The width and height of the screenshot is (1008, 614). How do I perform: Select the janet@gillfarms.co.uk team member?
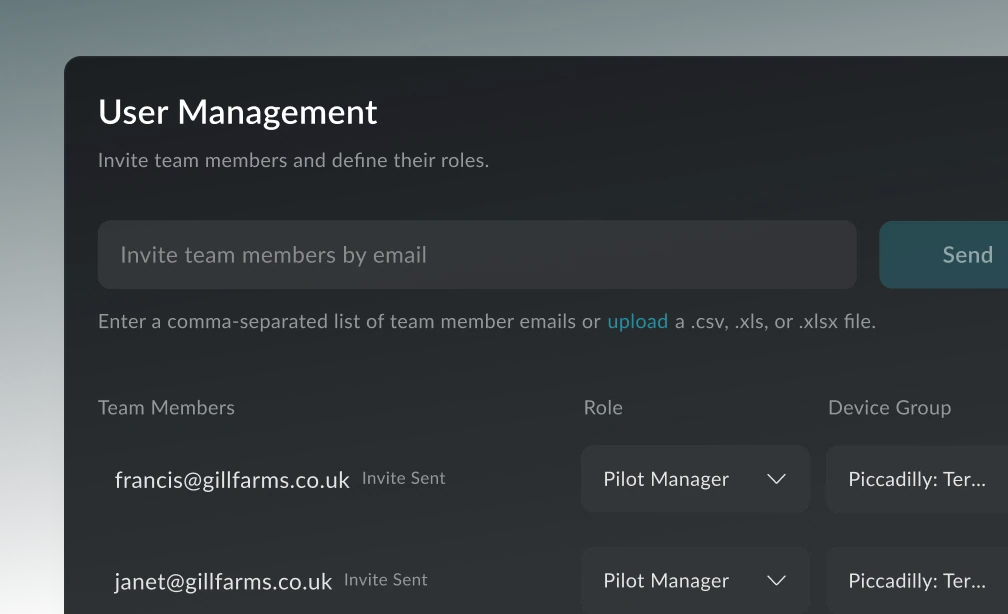tap(223, 581)
